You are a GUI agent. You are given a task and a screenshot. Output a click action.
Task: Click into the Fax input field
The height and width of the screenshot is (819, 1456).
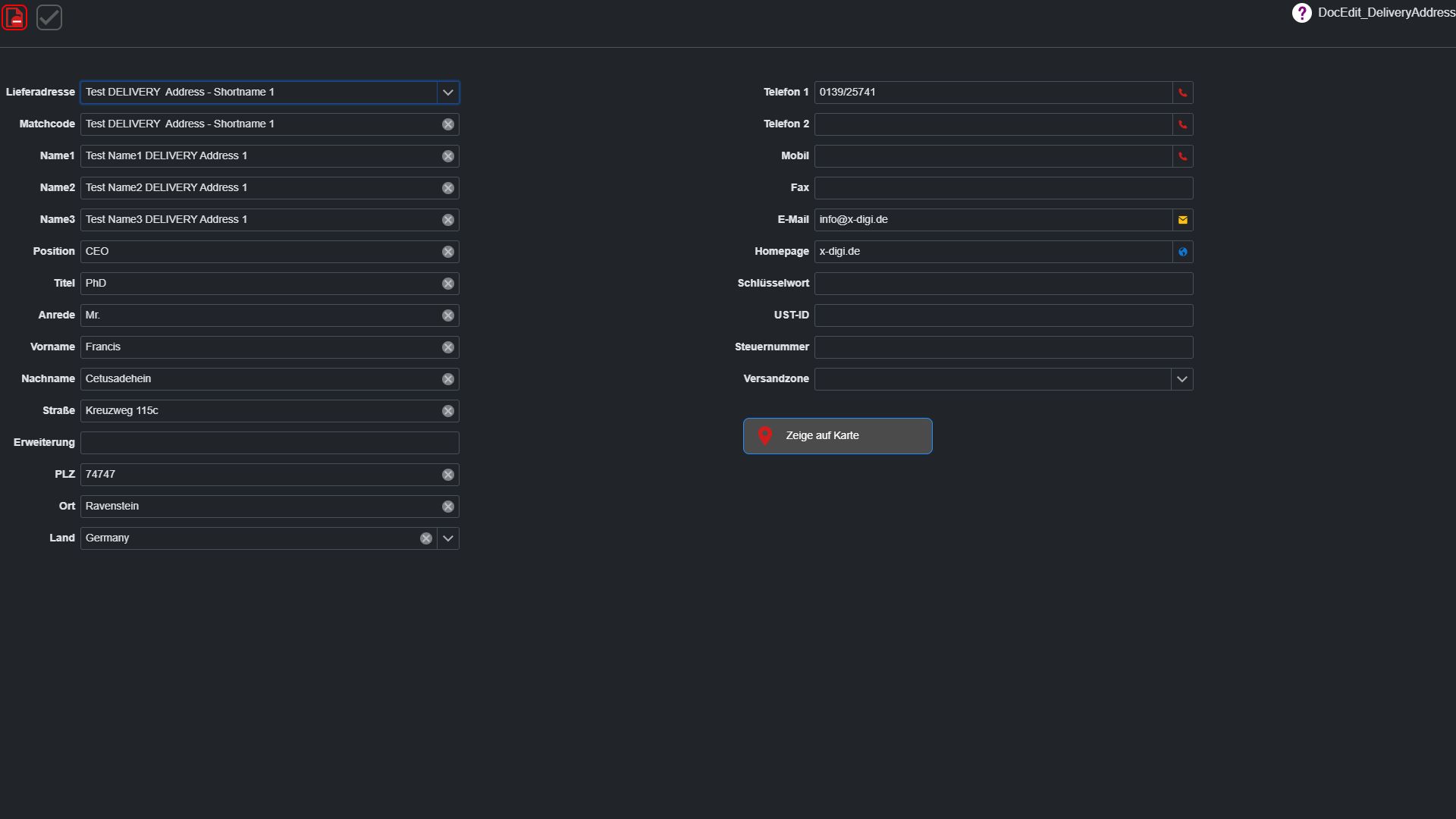1003,188
